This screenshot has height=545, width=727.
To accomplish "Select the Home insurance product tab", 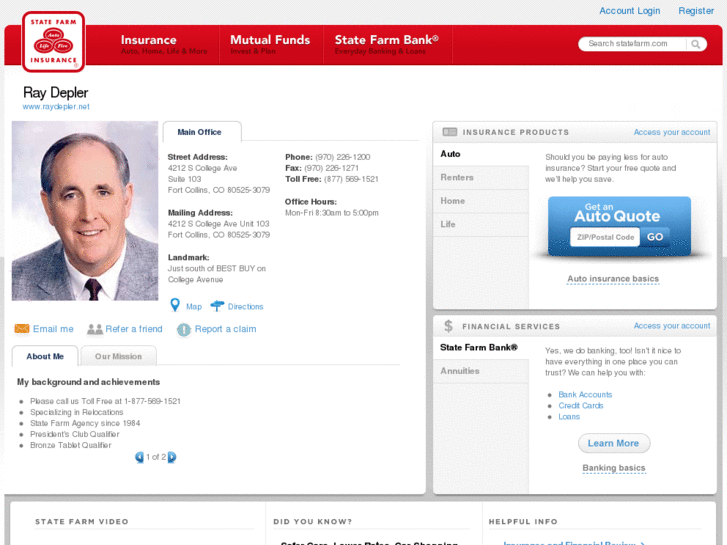I will (x=480, y=201).
